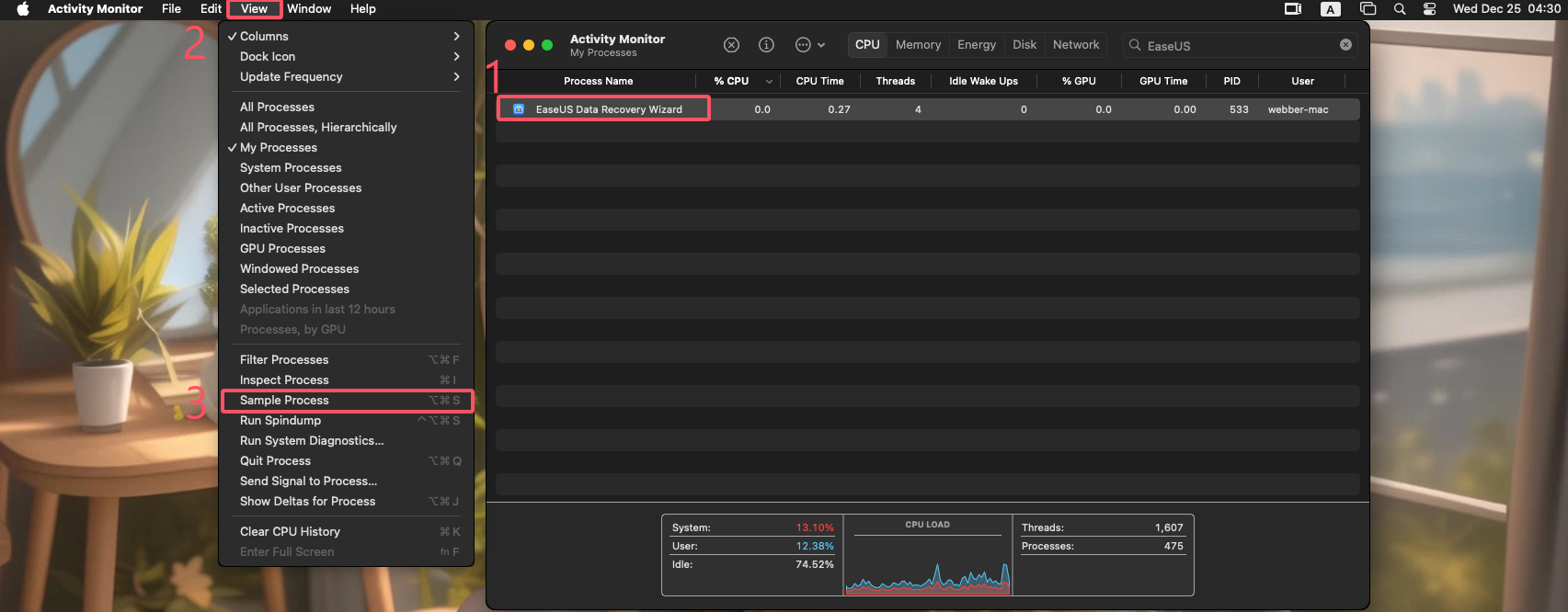
Task: Click Quit Process menu item
Action: pyautogui.click(x=346, y=460)
